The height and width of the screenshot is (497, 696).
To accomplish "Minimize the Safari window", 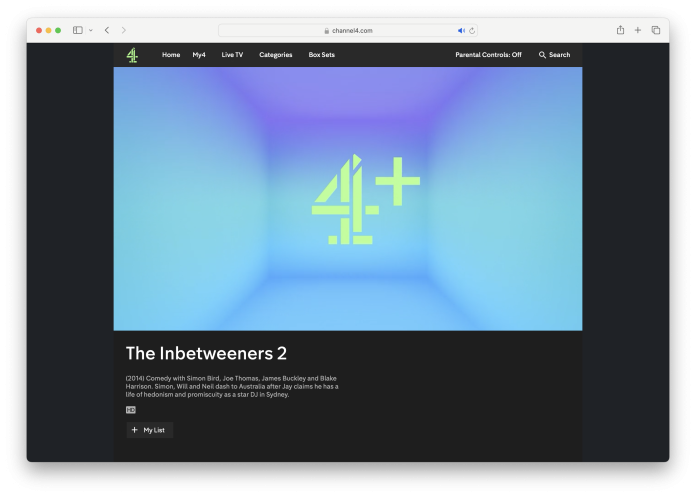I will pyautogui.click(x=48, y=30).
